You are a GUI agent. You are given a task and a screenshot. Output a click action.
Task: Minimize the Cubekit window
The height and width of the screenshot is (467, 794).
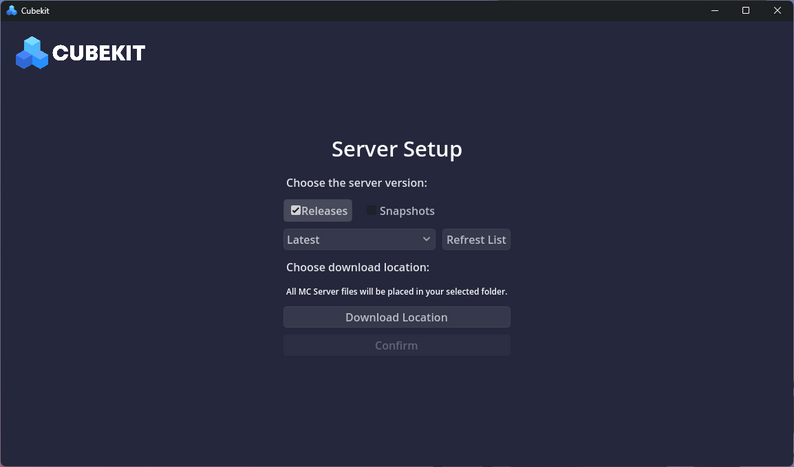714,10
